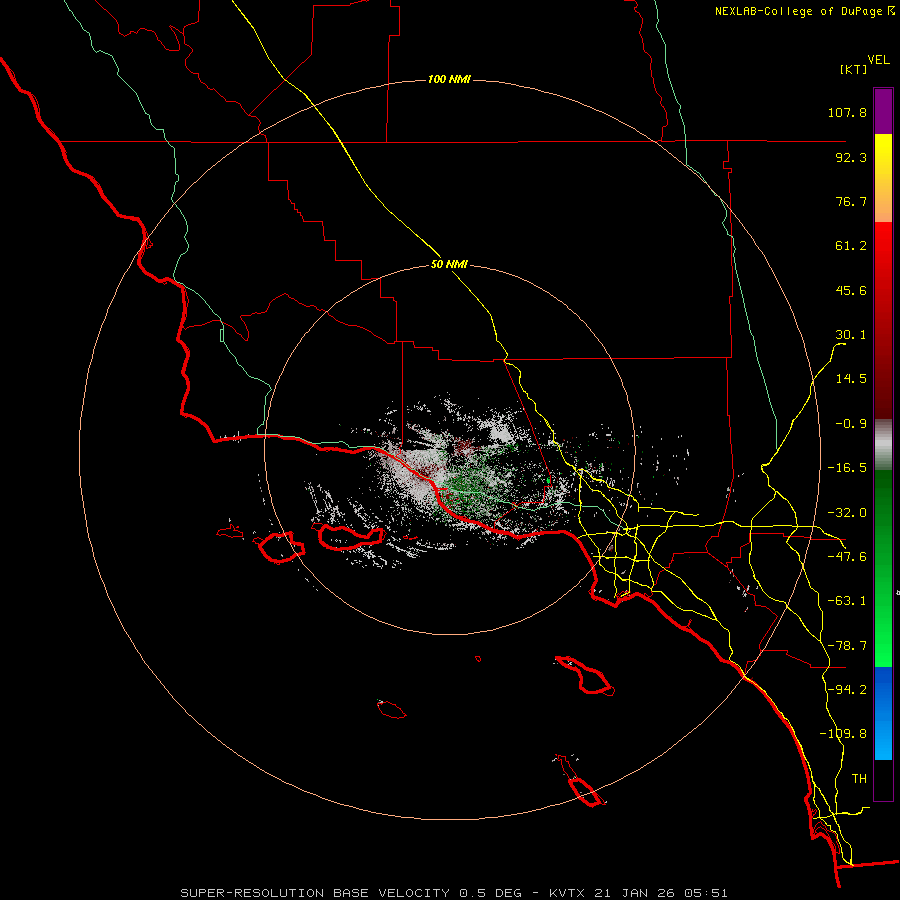This screenshot has width=900, height=900.
Task: Pick the gray near-zero segment of the color bar
Action: pyautogui.click(x=883, y=443)
